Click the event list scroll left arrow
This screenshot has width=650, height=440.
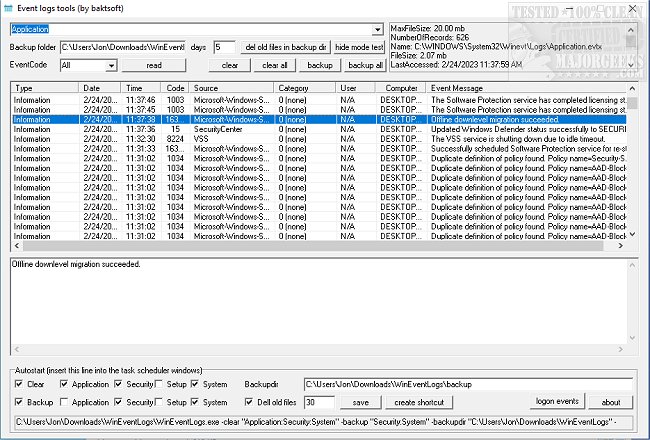17,246
